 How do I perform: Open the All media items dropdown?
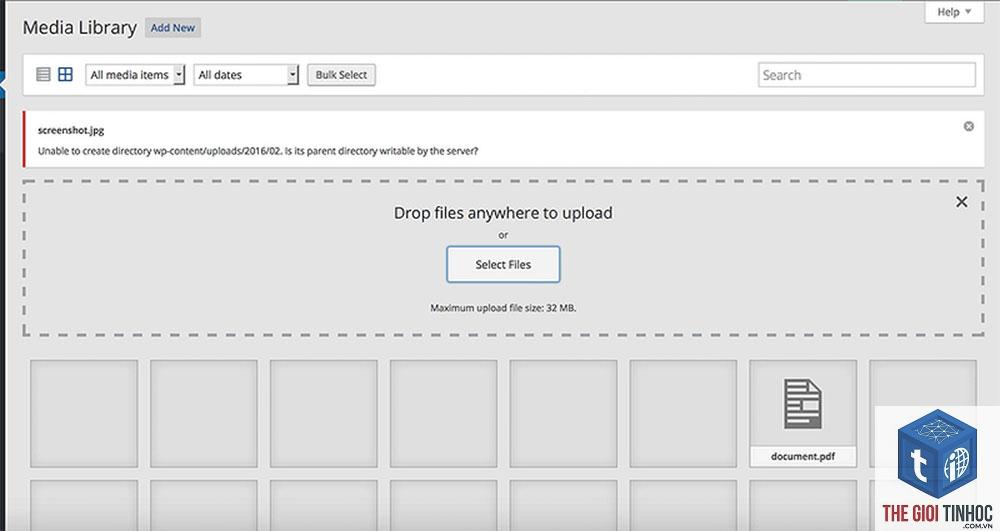(135, 75)
